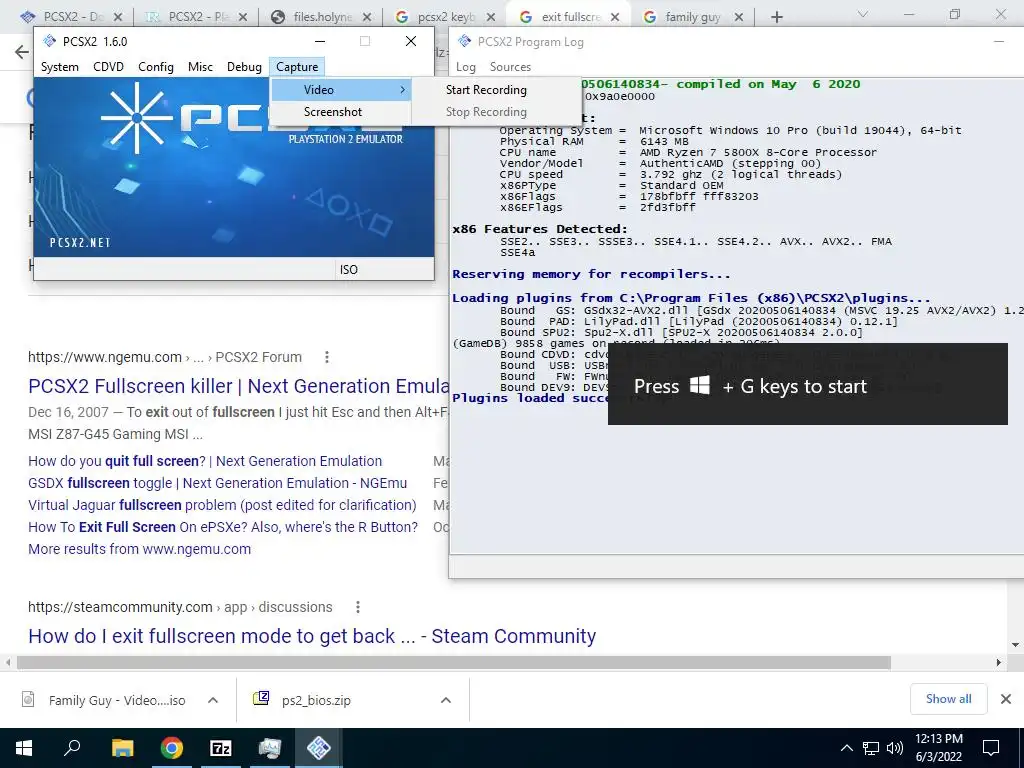Open the taskbar app left of PCSX2
The width and height of the screenshot is (1024, 768).
[270, 748]
